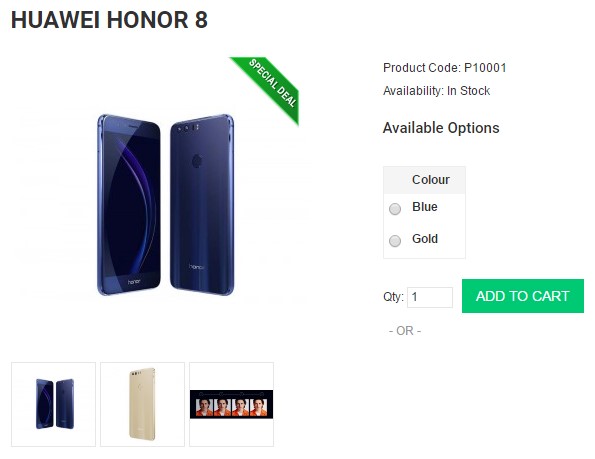Select the Gold colour radio button
The height and width of the screenshot is (459, 595).
click(395, 241)
